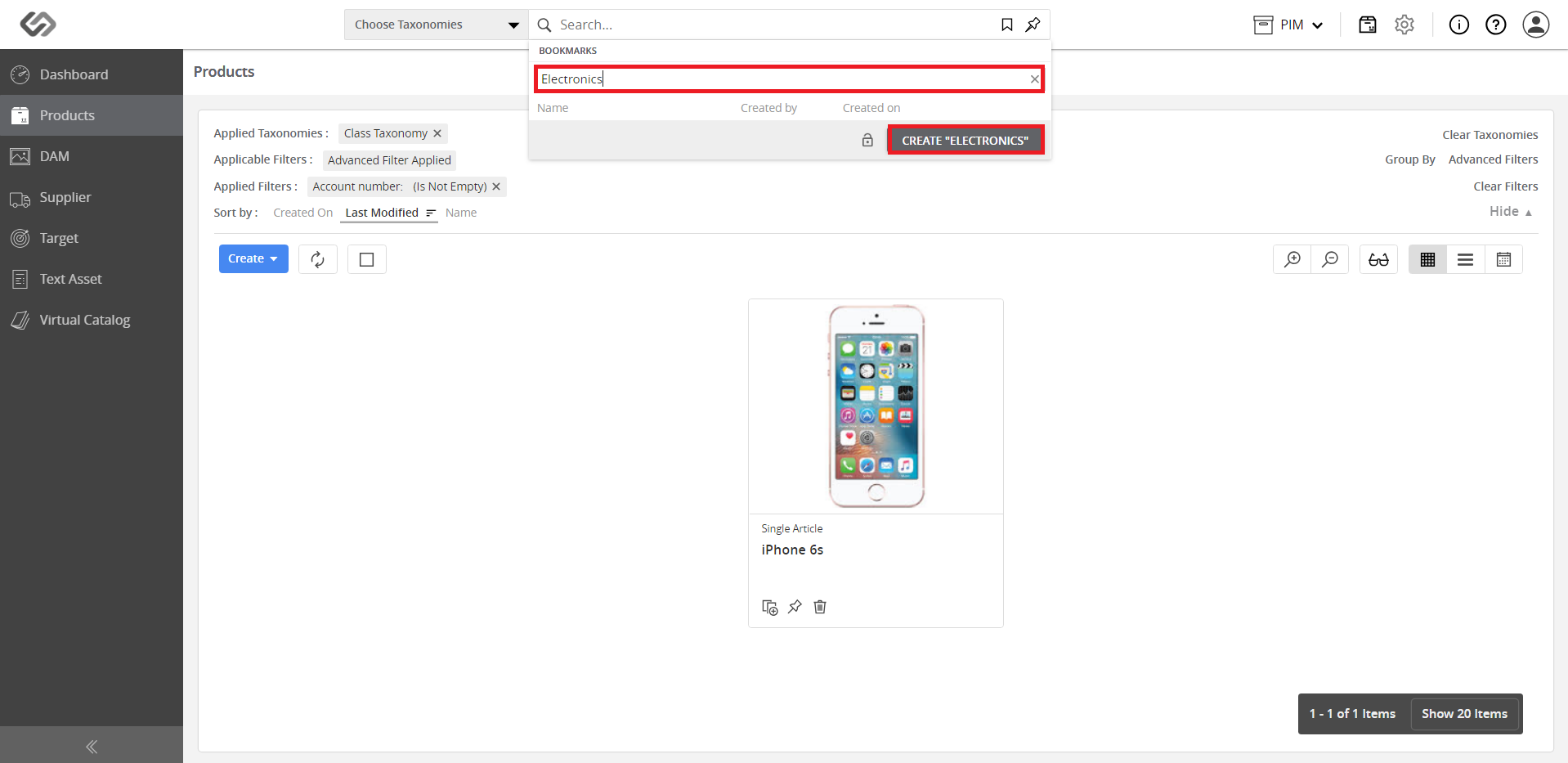Toggle the bookmarks icon in search bar
Image resolution: width=1568 pixels, height=763 pixels.
[1007, 25]
